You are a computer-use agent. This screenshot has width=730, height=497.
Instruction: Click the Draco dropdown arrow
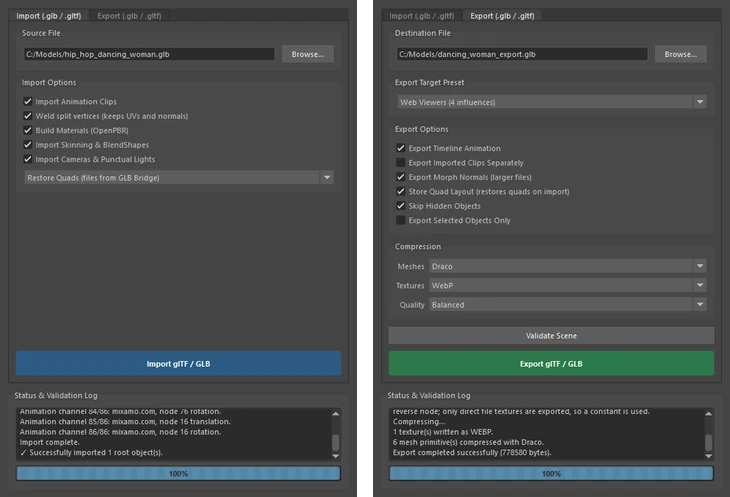[700, 266]
